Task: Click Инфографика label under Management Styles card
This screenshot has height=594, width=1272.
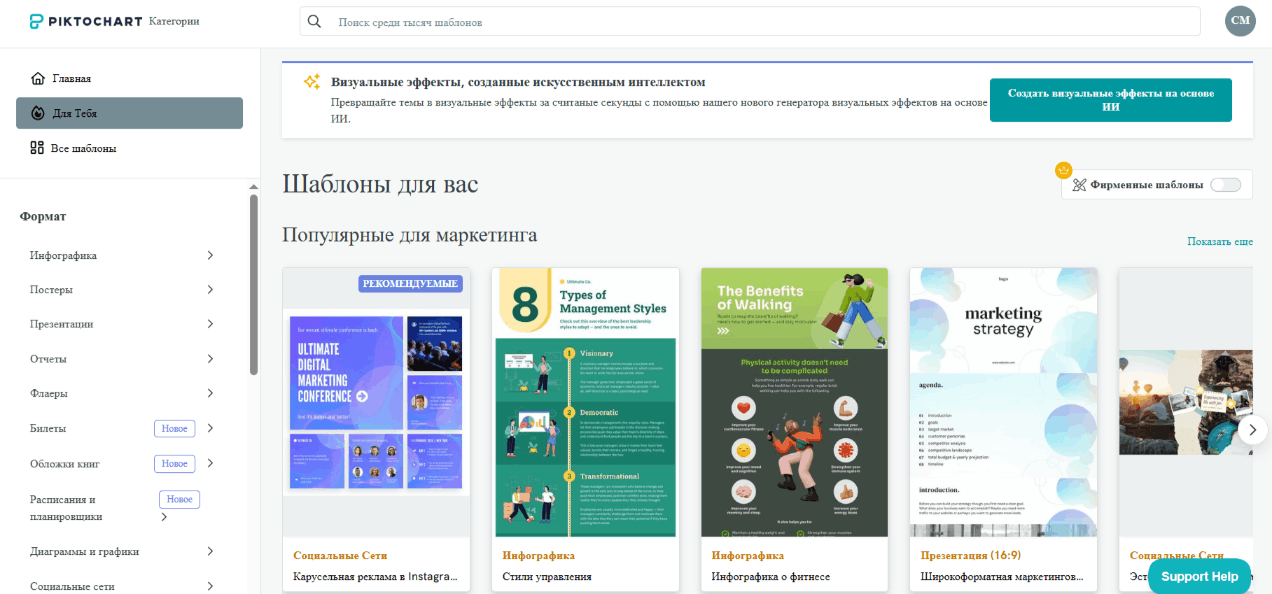Action: pos(538,555)
